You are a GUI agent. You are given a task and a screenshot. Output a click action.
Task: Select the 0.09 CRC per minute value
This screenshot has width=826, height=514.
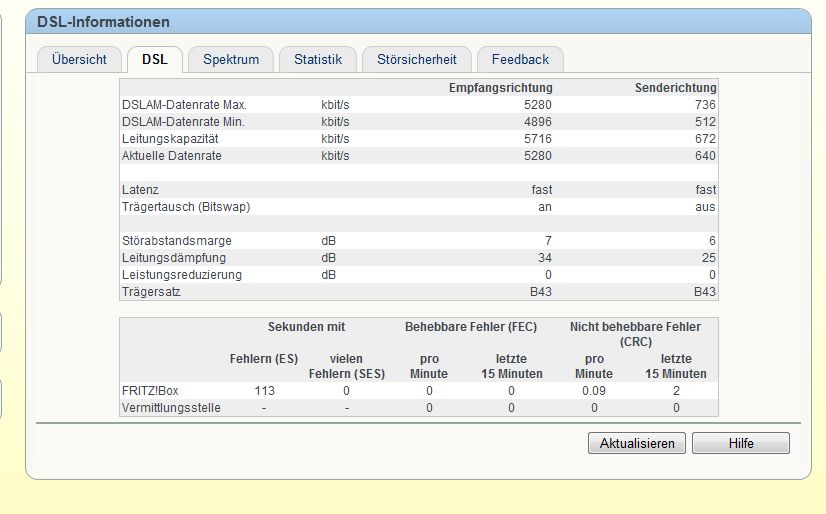pyautogui.click(x=594, y=391)
